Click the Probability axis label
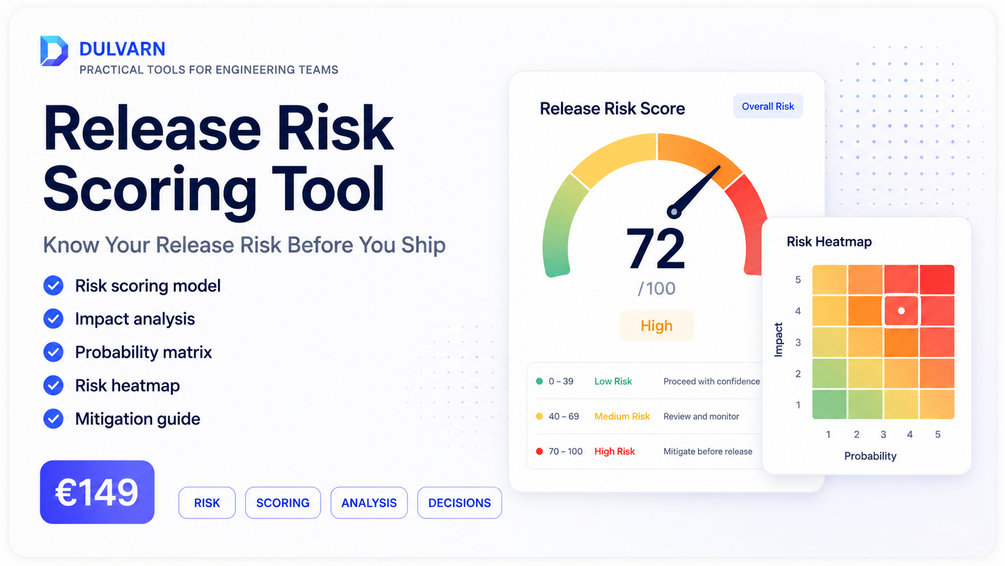This screenshot has width=1005, height=566. (x=870, y=456)
